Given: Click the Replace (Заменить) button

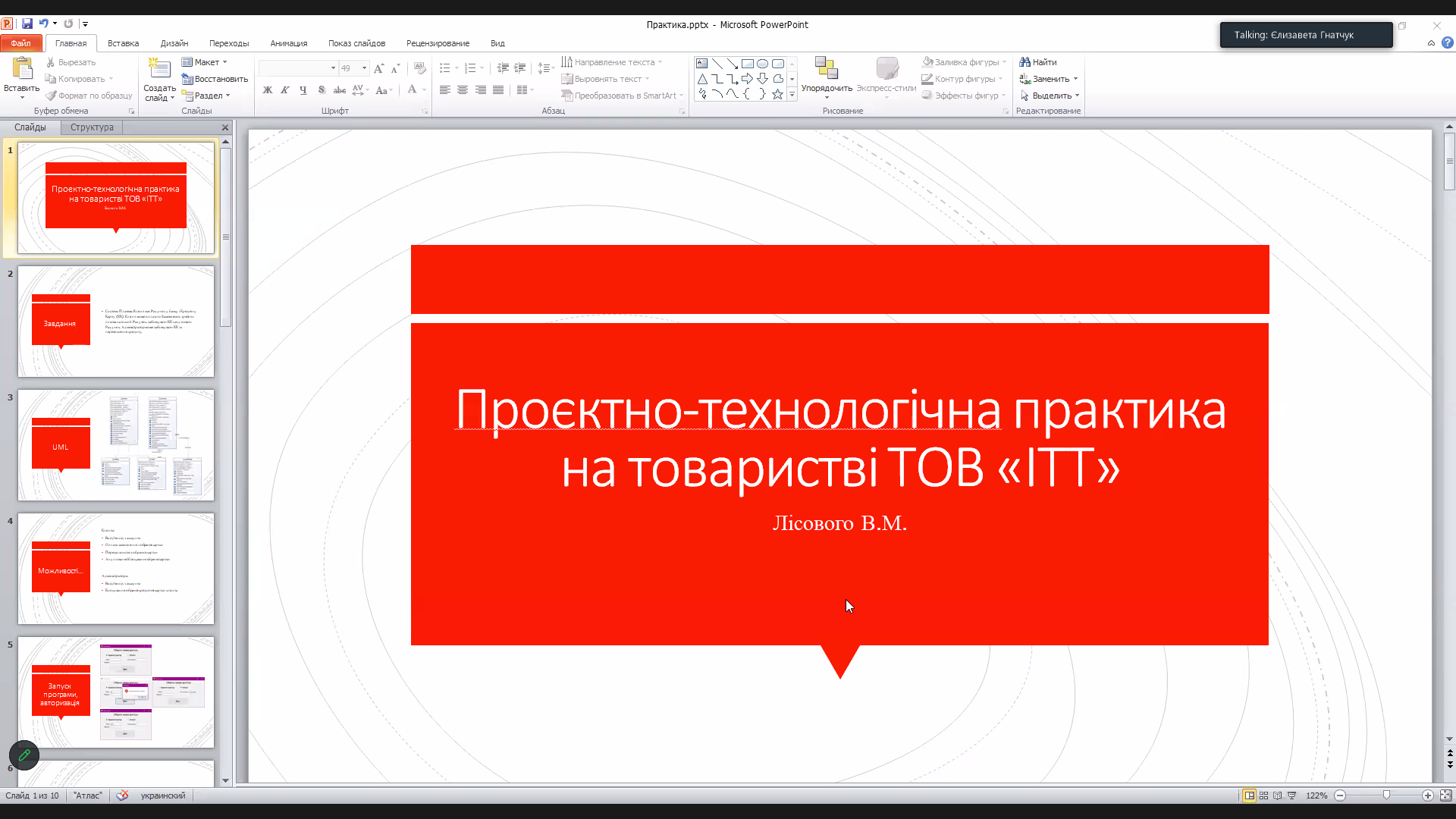Looking at the screenshot, I should [x=1050, y=79].
